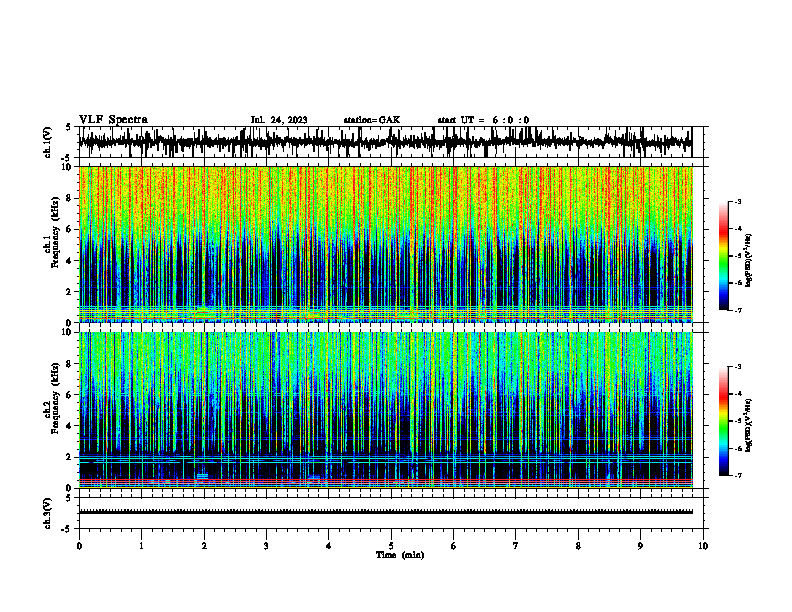Click the "VLF Spectra" title text
The height and width of the screenshot is (612, 792).
(113, 120)
